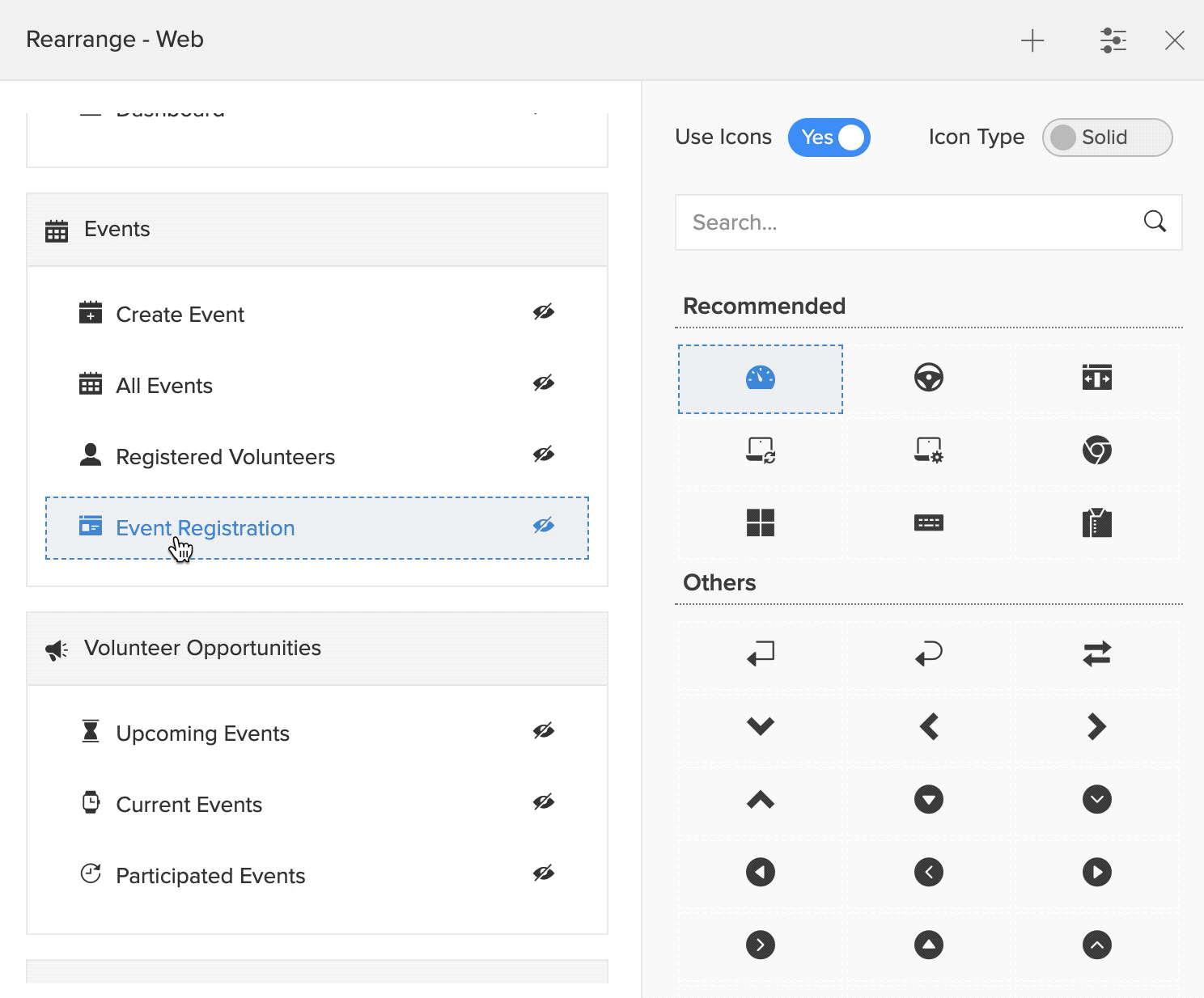Toggle visibility of Upcoming Events

pyautogui.click(x=543, y=731)
